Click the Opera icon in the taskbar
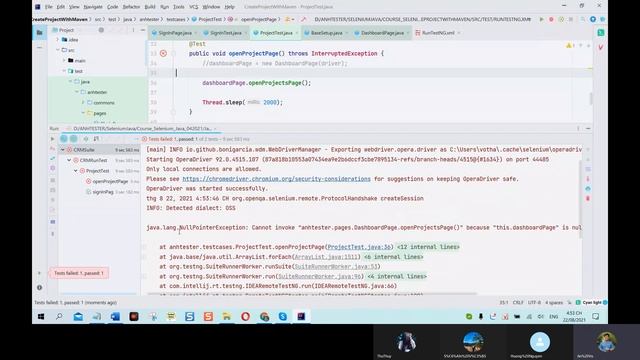640x360 pixels. tap(245, 316)
